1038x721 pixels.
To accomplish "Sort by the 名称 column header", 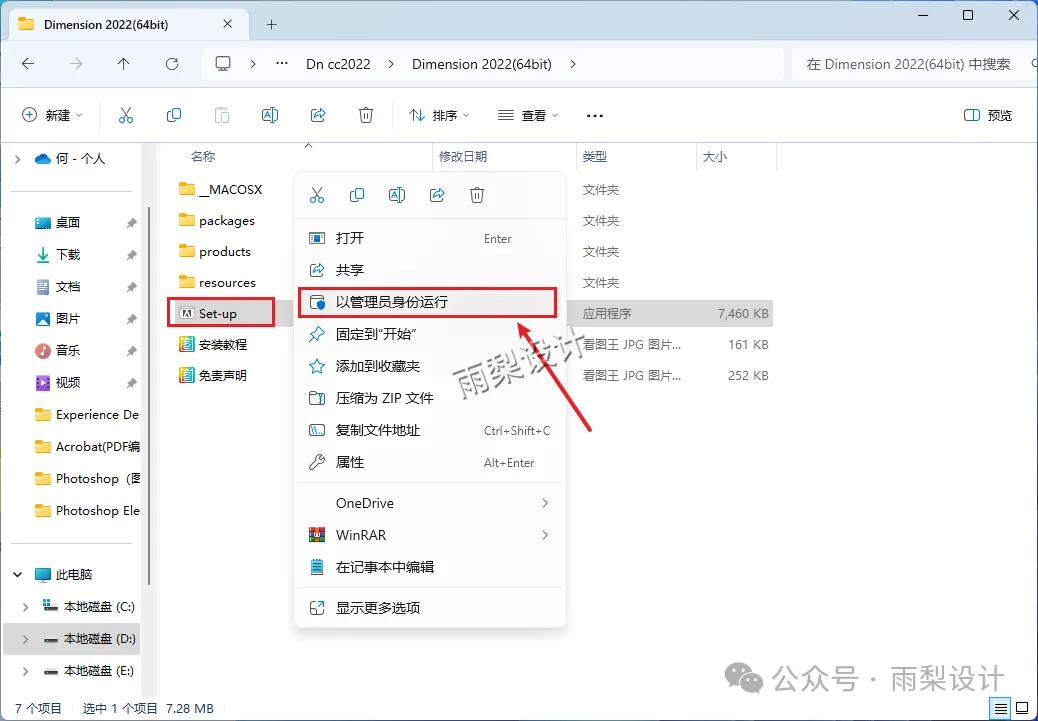I will (203, 156).
